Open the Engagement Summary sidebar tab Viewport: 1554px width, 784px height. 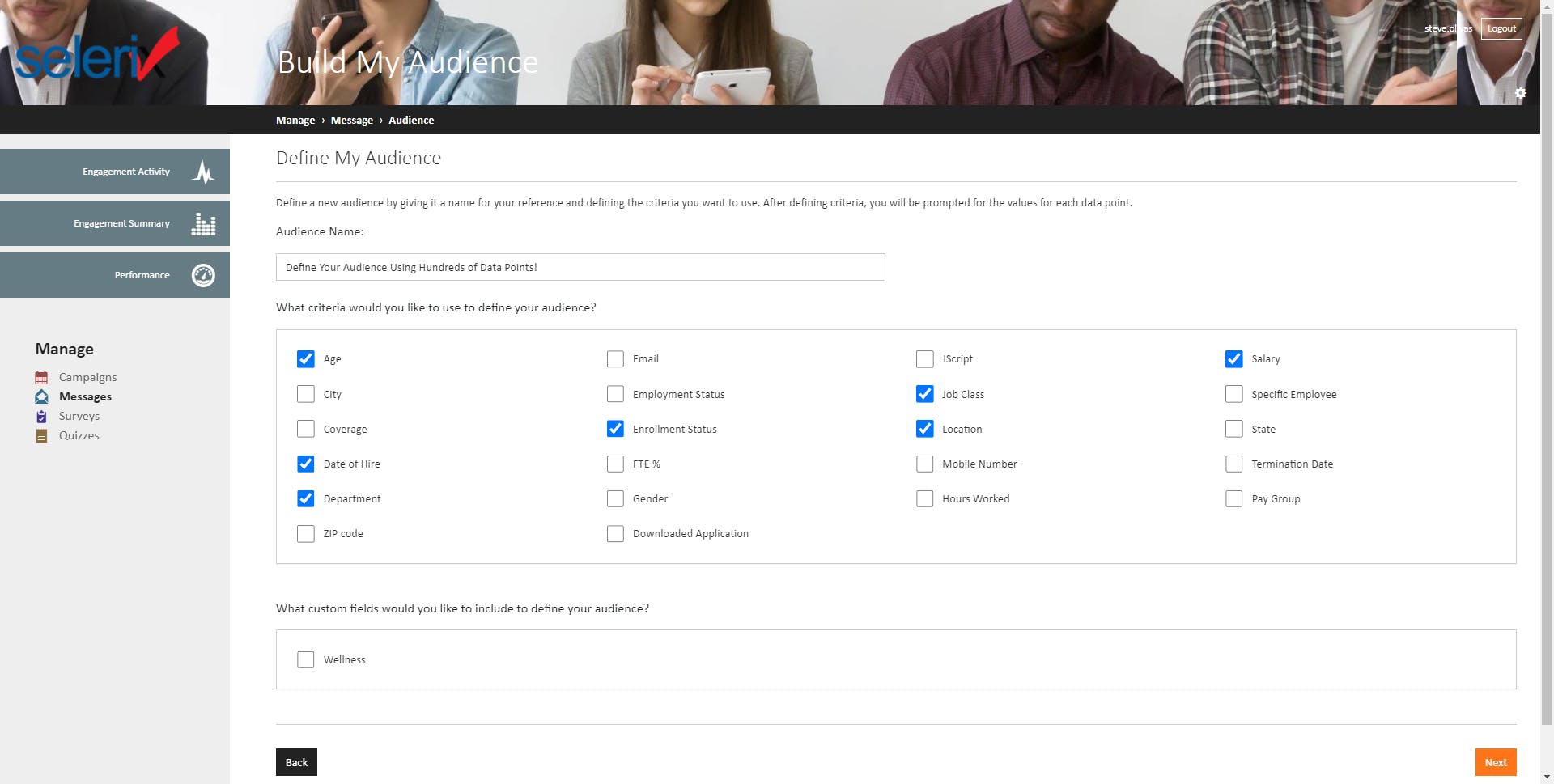(x=115, y=223)
